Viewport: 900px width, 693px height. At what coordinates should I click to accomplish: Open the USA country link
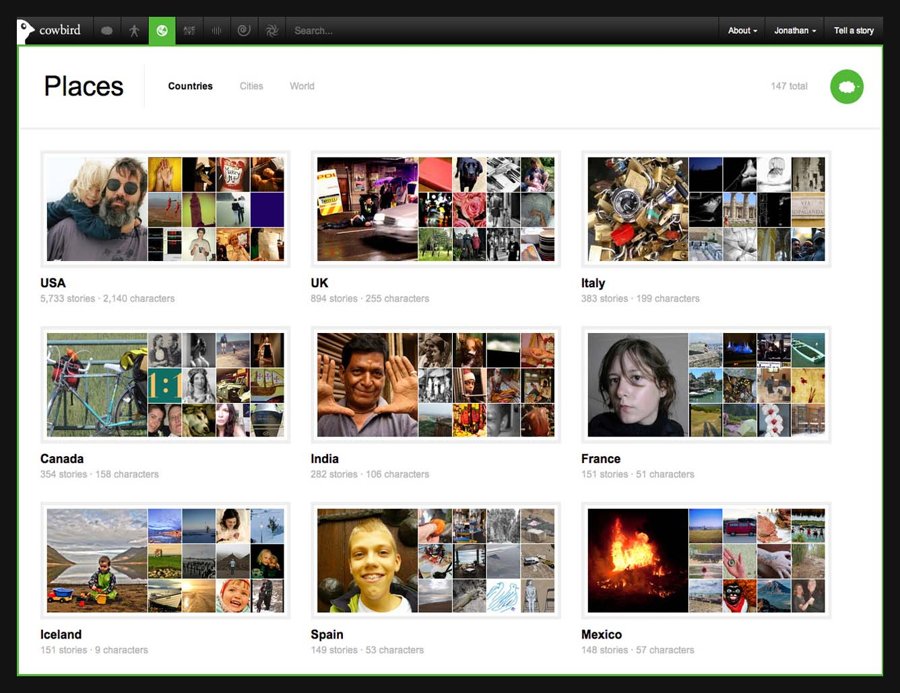53,283
